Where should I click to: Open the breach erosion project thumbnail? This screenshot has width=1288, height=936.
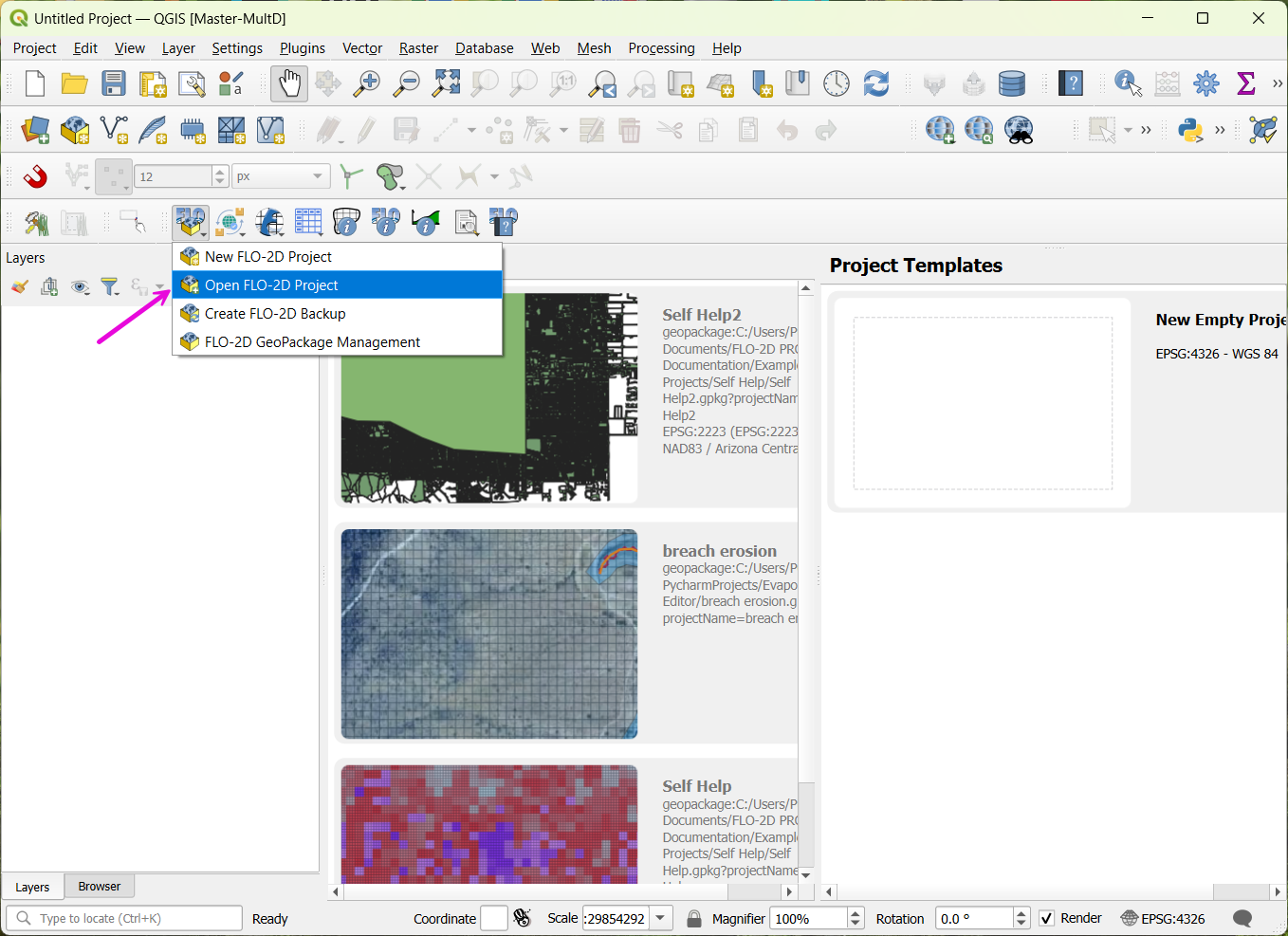tap(488, 633)
